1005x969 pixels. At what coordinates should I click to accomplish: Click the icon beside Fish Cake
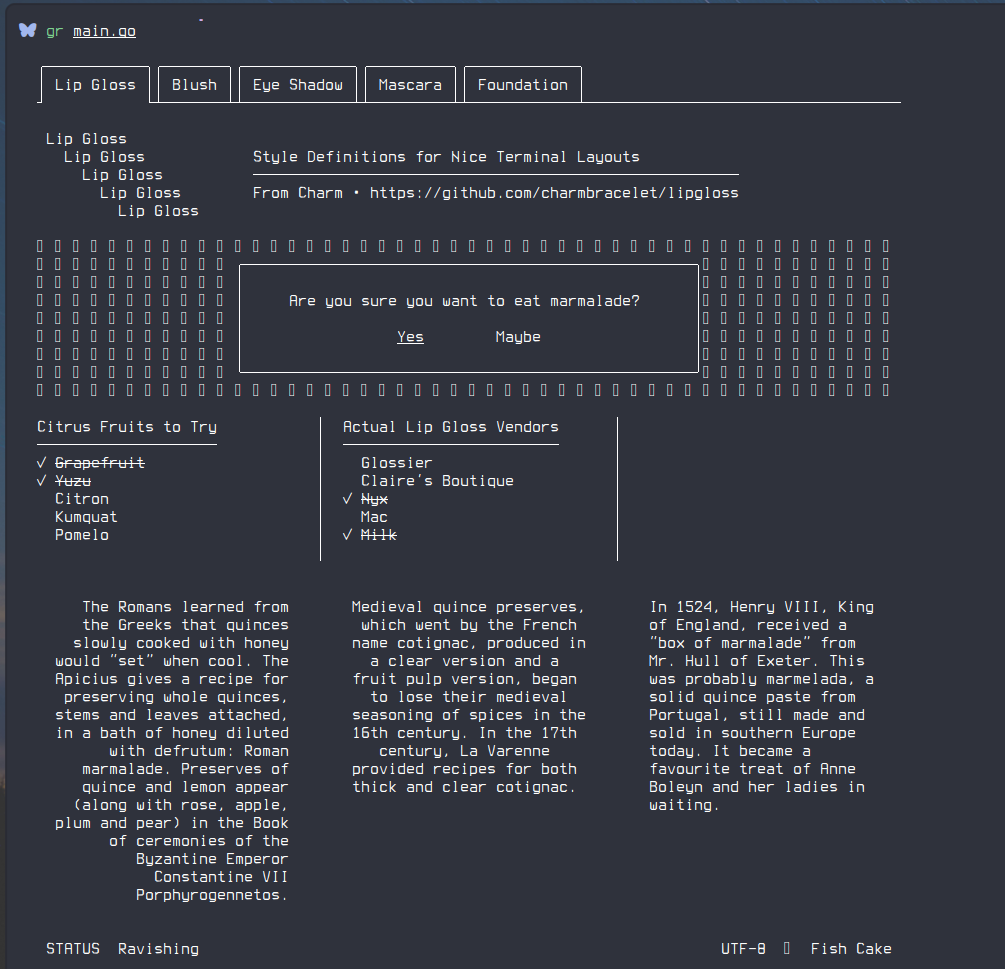click(x=787, y=948)
